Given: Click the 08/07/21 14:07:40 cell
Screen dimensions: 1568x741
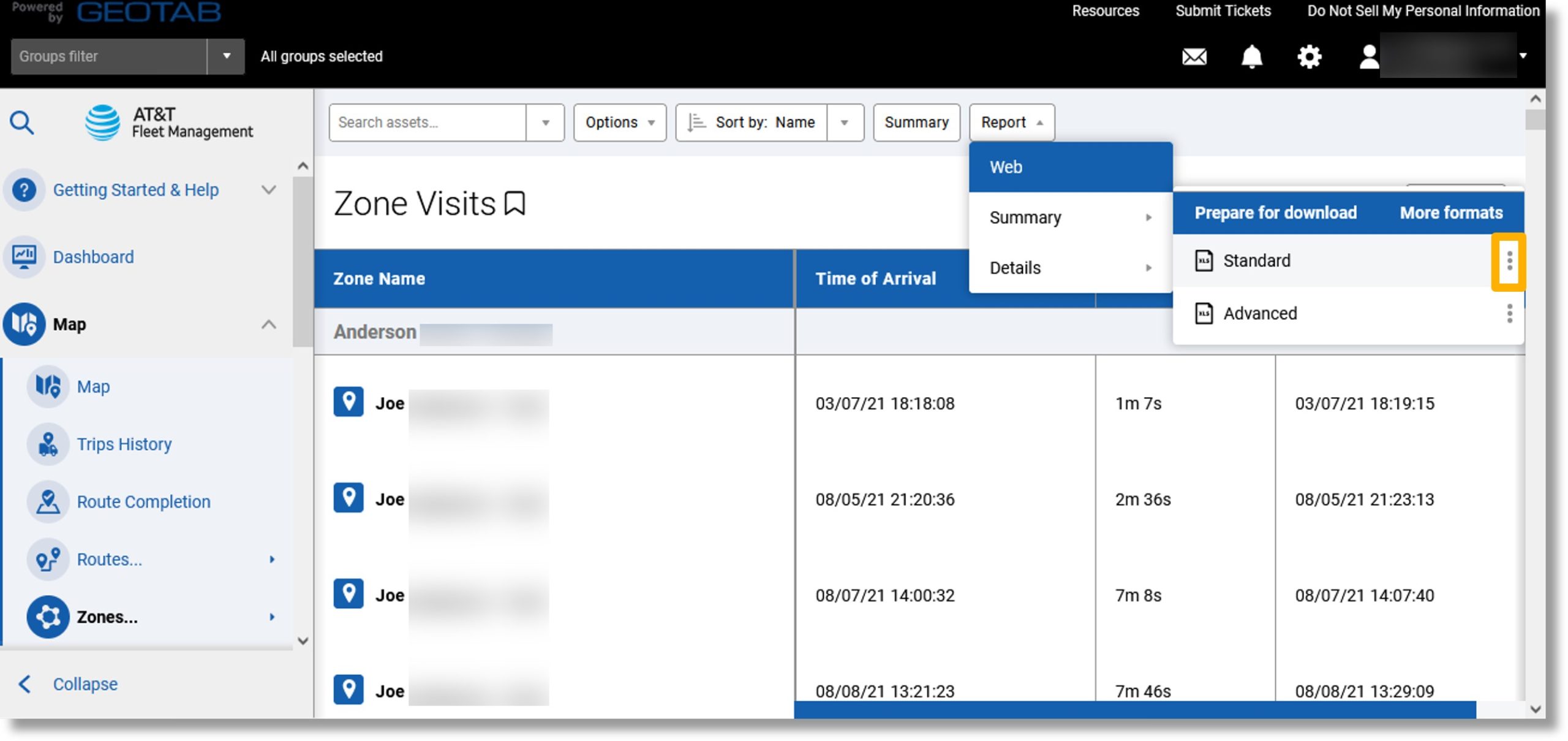Looking at the screenshot, I should tap(1364, 595).
